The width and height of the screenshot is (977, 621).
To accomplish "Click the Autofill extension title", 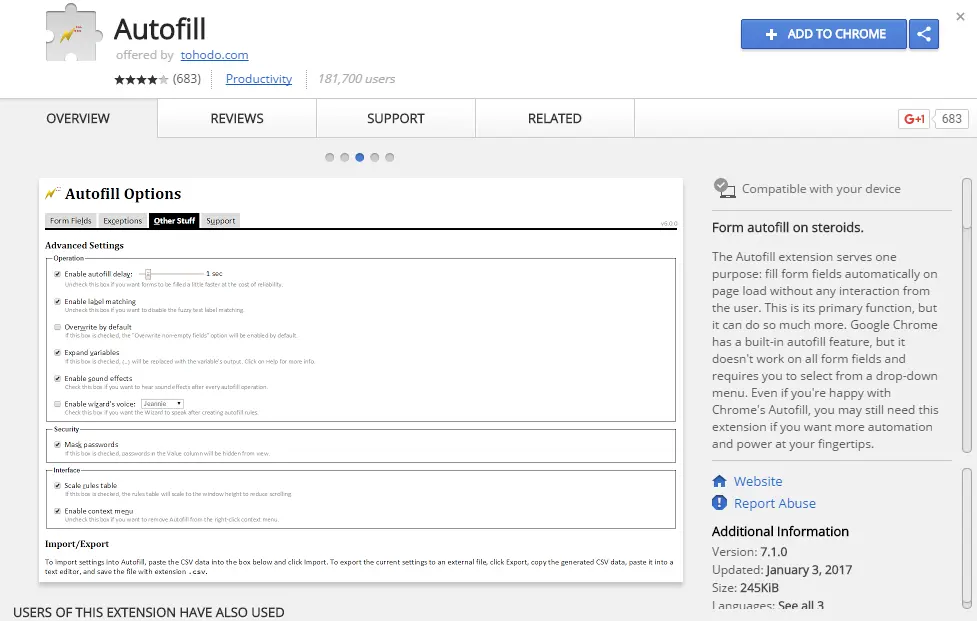I will coord(160,29).
